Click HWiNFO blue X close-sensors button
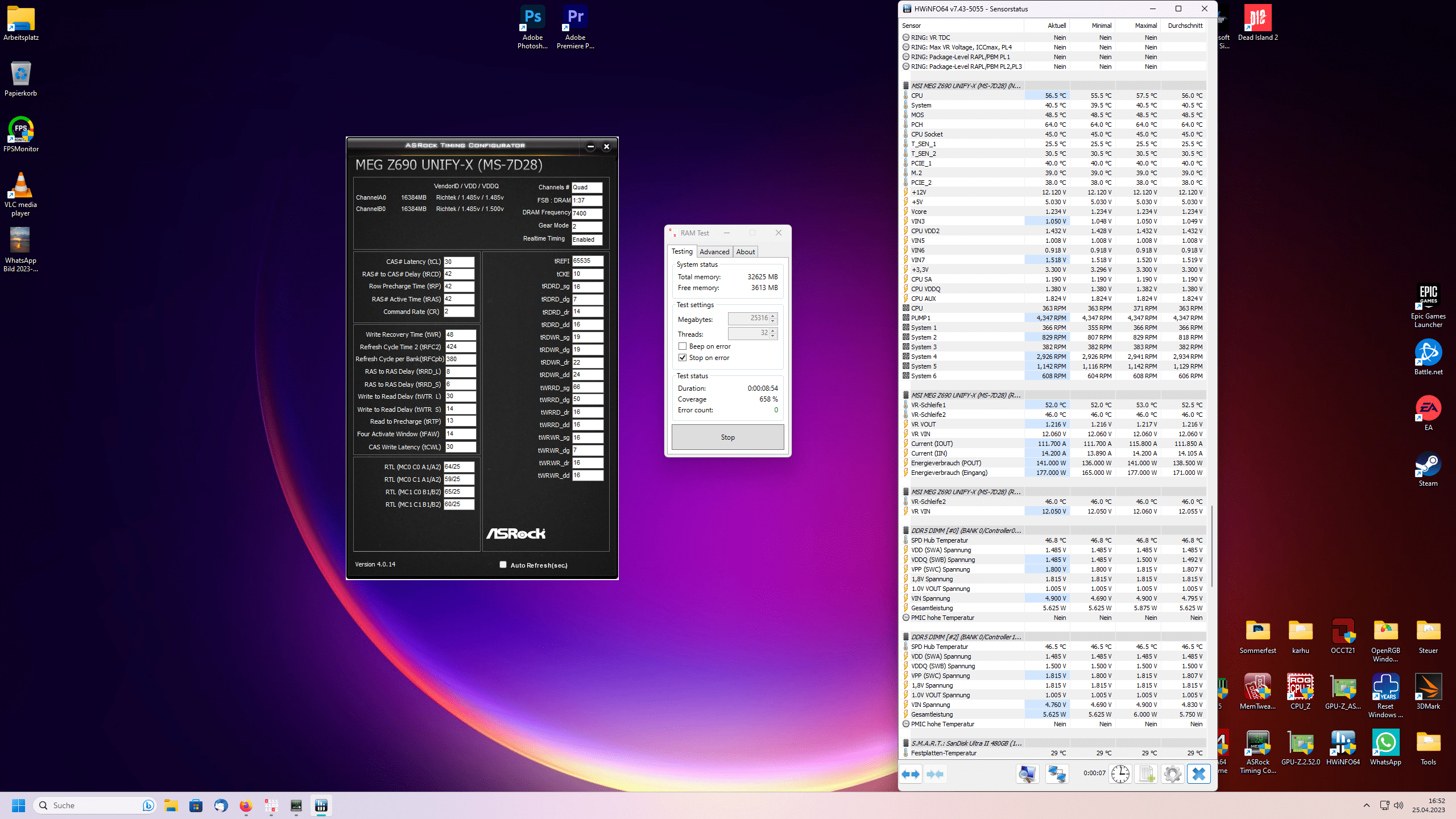This screenshot has width=1456, height=819. click(1199, 774)
